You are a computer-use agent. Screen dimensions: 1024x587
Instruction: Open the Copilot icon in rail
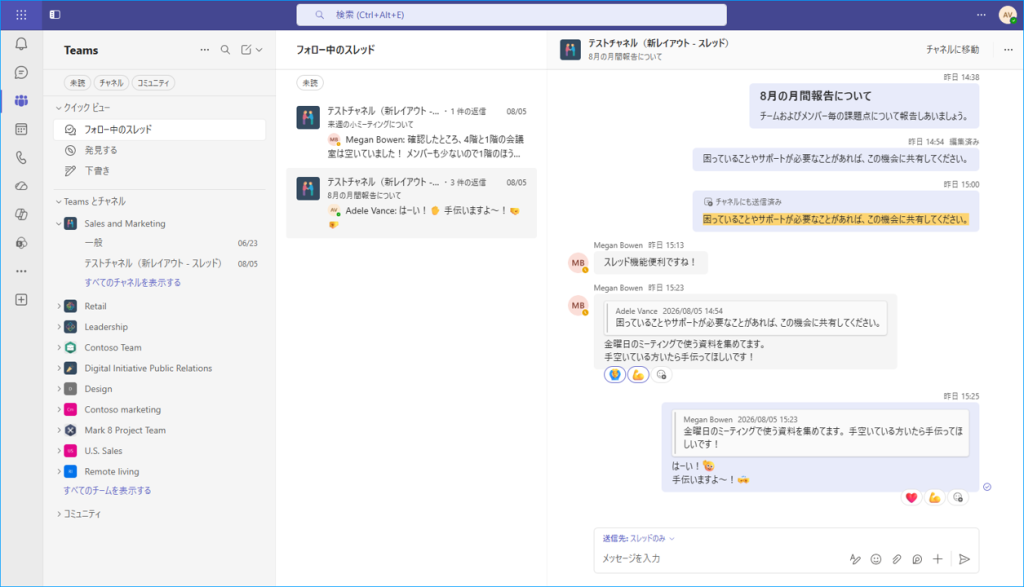(x=21, y=214)
